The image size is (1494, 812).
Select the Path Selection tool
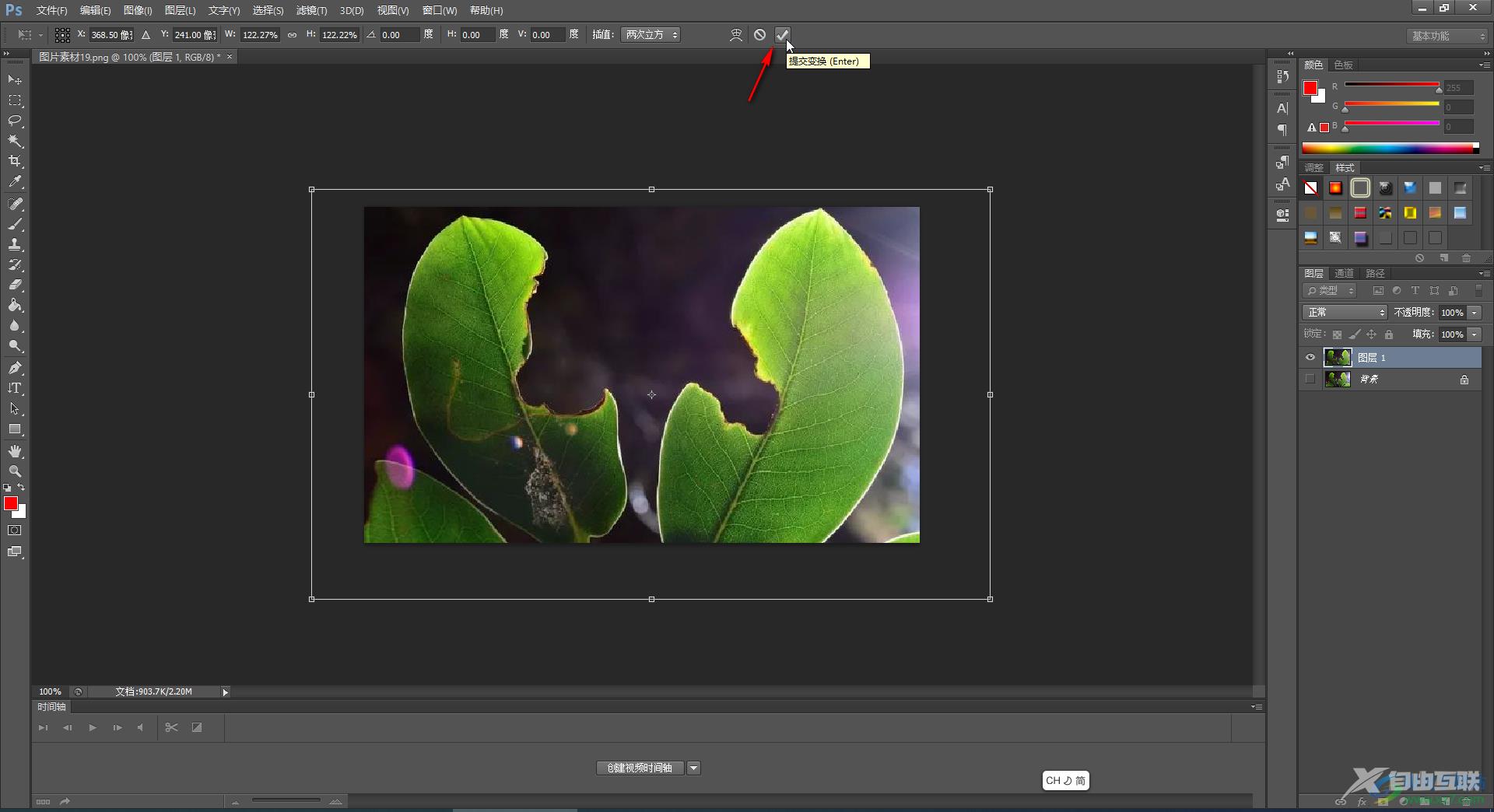pos(15,408)
